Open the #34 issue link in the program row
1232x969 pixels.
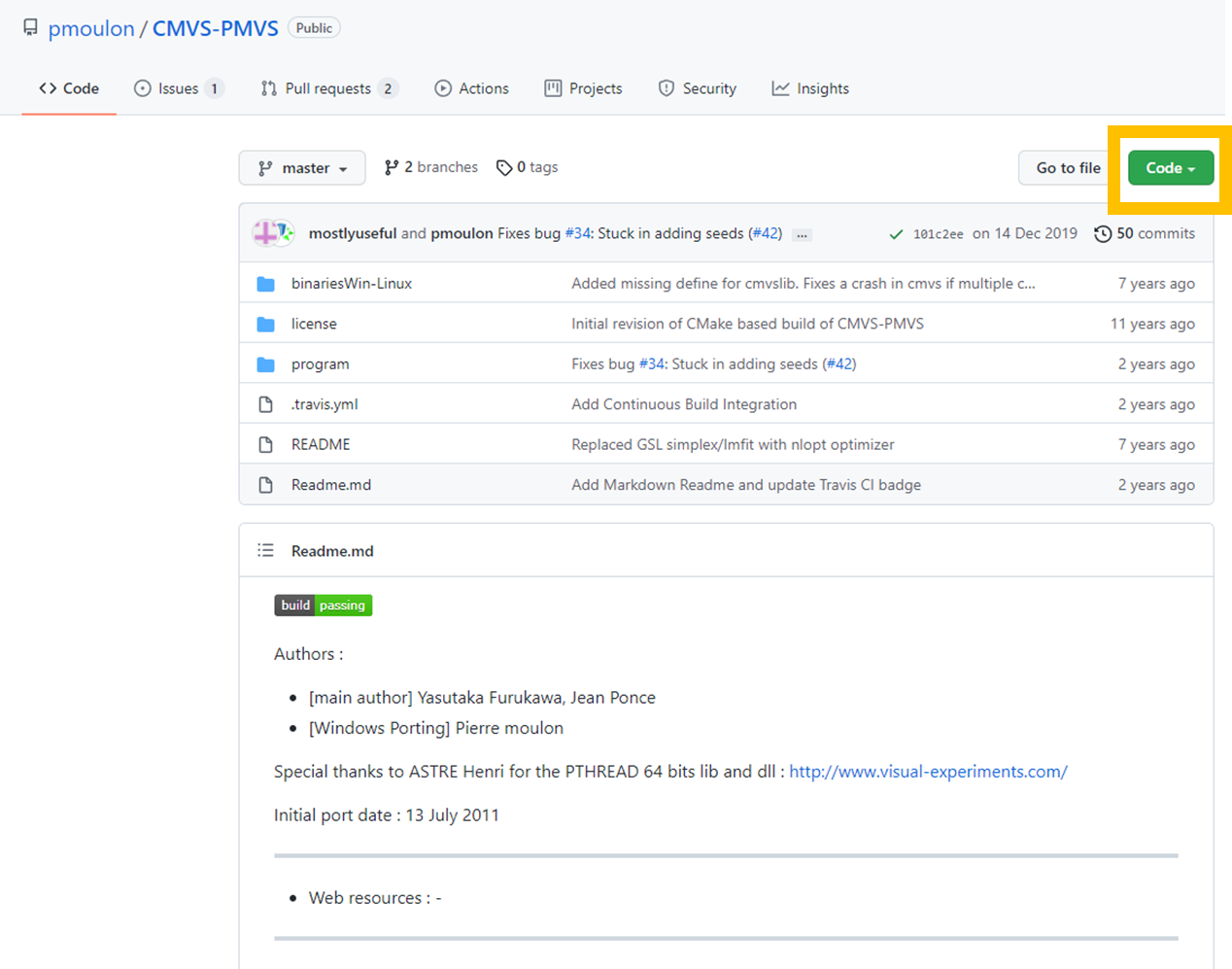pyautogui.click(x=651, y=364)
